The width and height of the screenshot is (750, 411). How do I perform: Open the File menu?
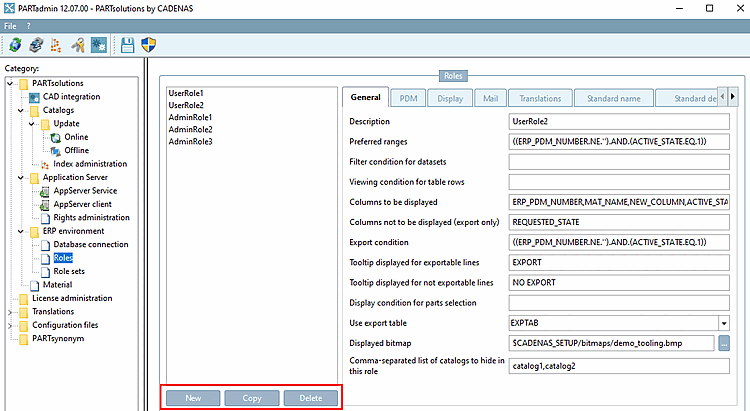[10, 26]
